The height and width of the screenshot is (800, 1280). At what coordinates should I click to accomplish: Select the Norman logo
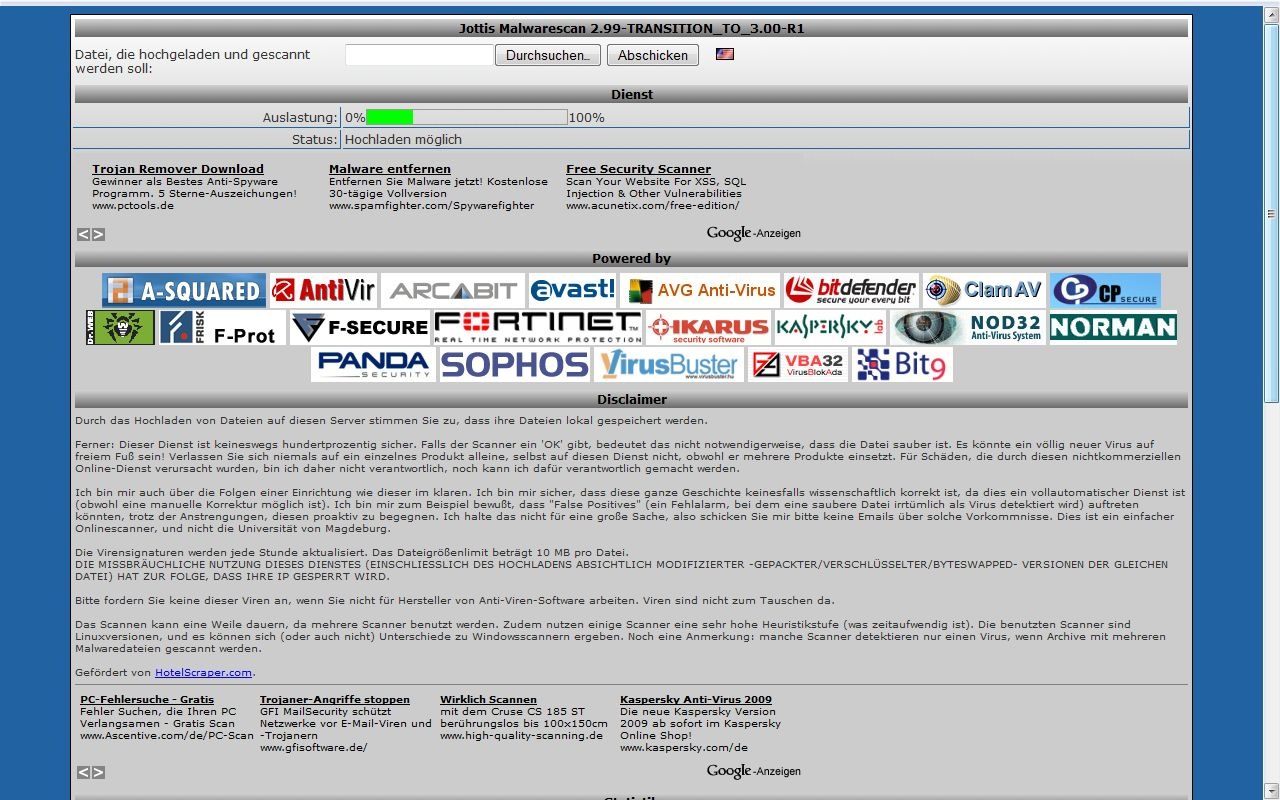pyautogui.click(x=1113, y=327)
